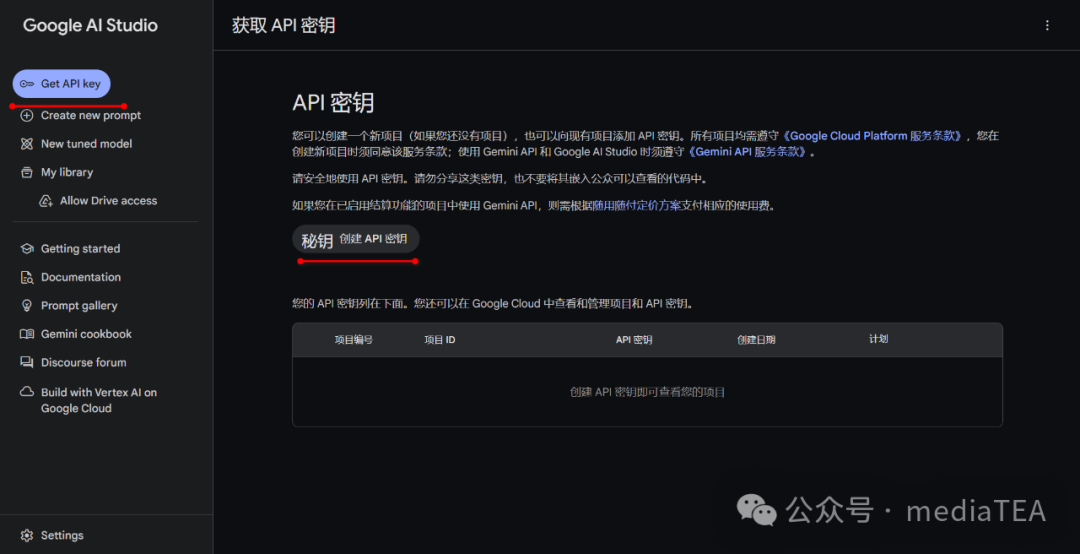This screenshot has width=1080, height=554.
Task: Click the Documentation page icon
Action: (x=27, y=278)
